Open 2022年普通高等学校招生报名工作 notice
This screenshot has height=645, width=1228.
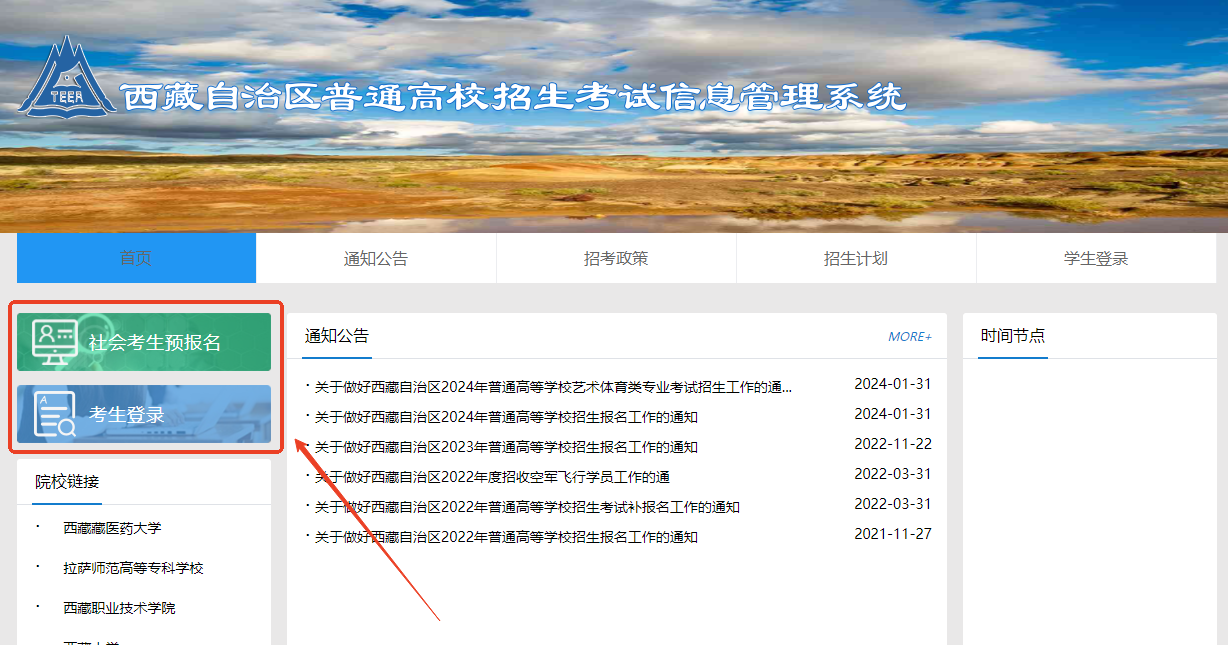(506, 537)
